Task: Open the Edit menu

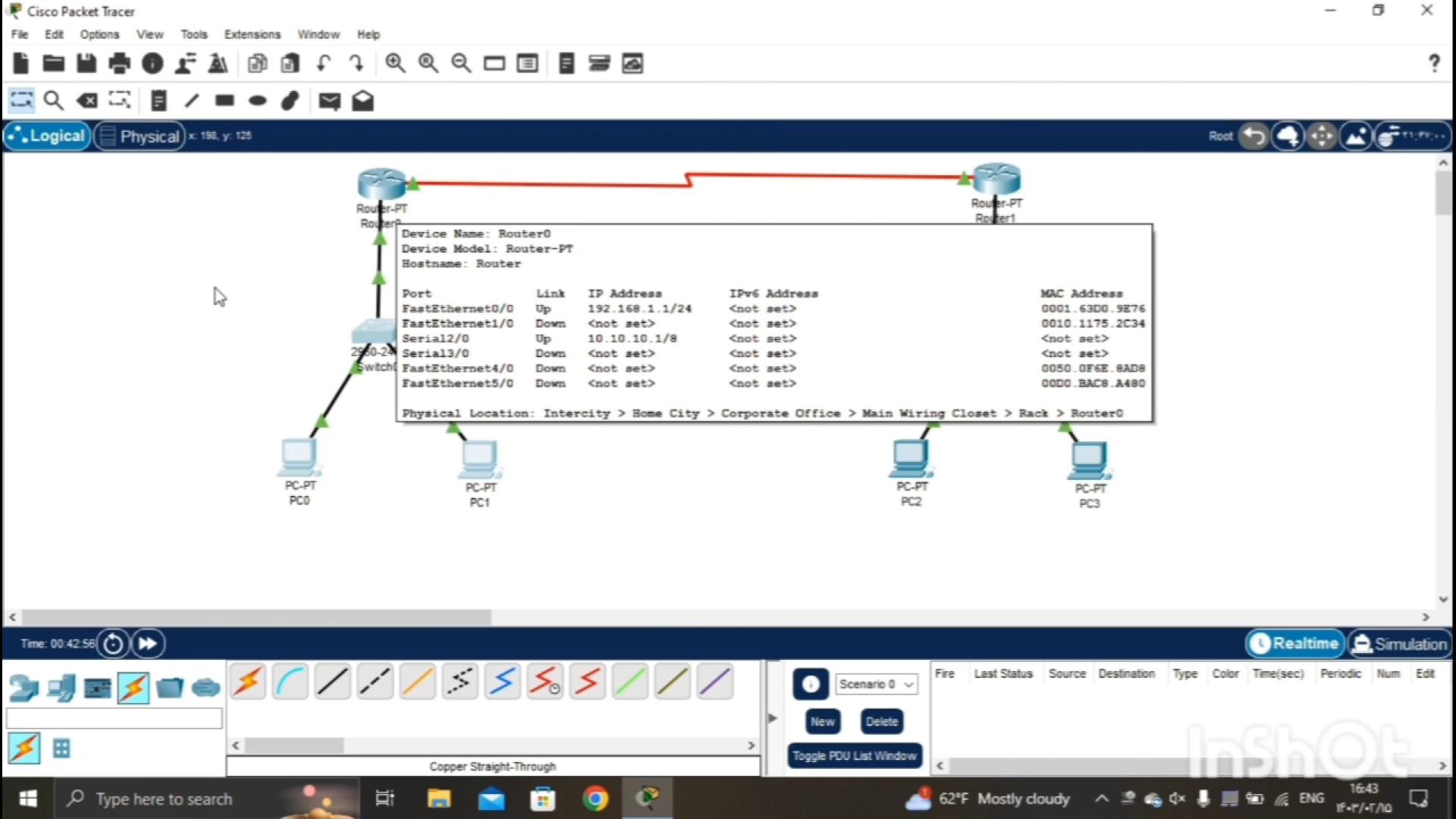Action: (54, 34)
